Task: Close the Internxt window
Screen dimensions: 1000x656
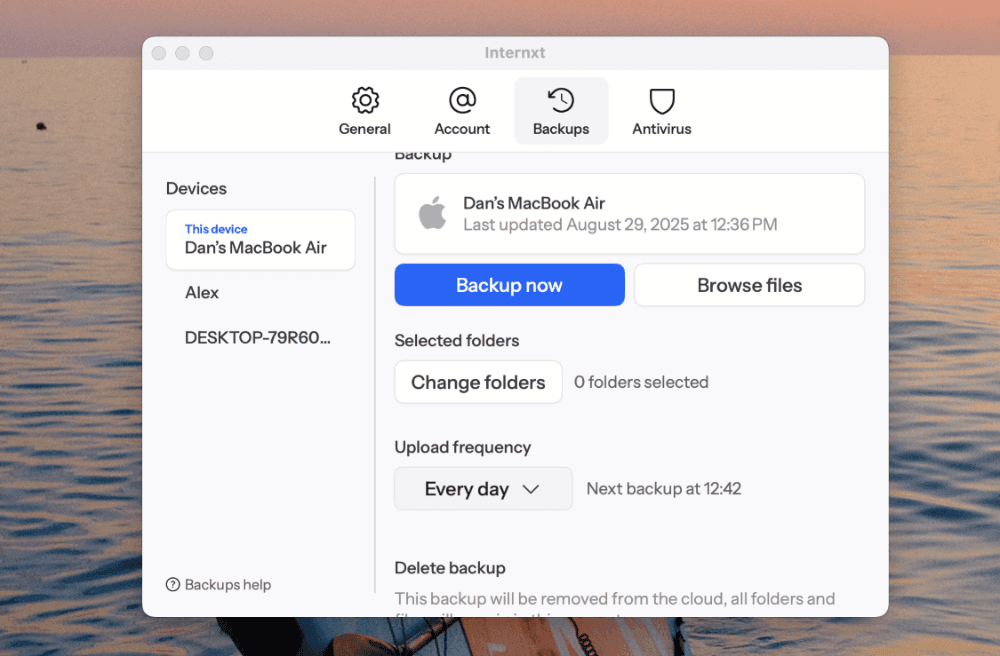Action: click(x=159, y=53)
